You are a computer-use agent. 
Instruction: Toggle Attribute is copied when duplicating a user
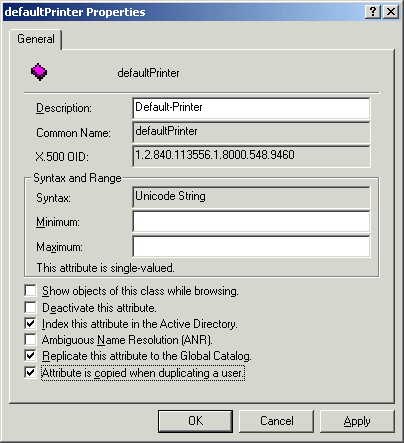click(x=30, y=372)
